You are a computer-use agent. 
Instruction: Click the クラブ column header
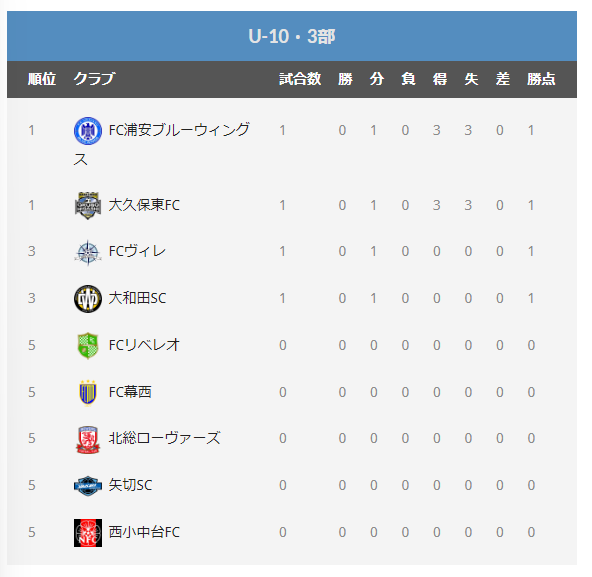[94, 79]
